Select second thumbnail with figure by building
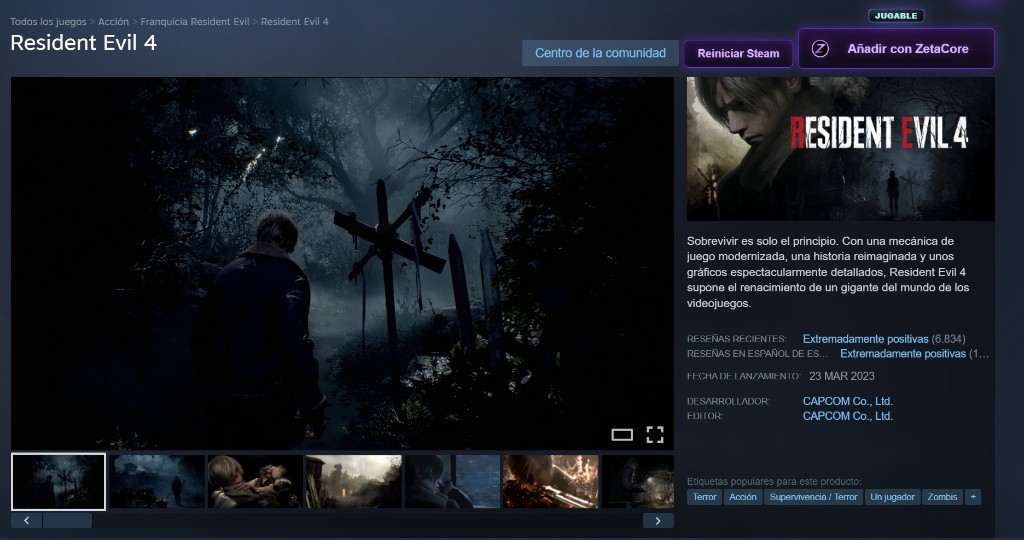1024x540 pixels. pyautogui.click(x=157, y=482)
